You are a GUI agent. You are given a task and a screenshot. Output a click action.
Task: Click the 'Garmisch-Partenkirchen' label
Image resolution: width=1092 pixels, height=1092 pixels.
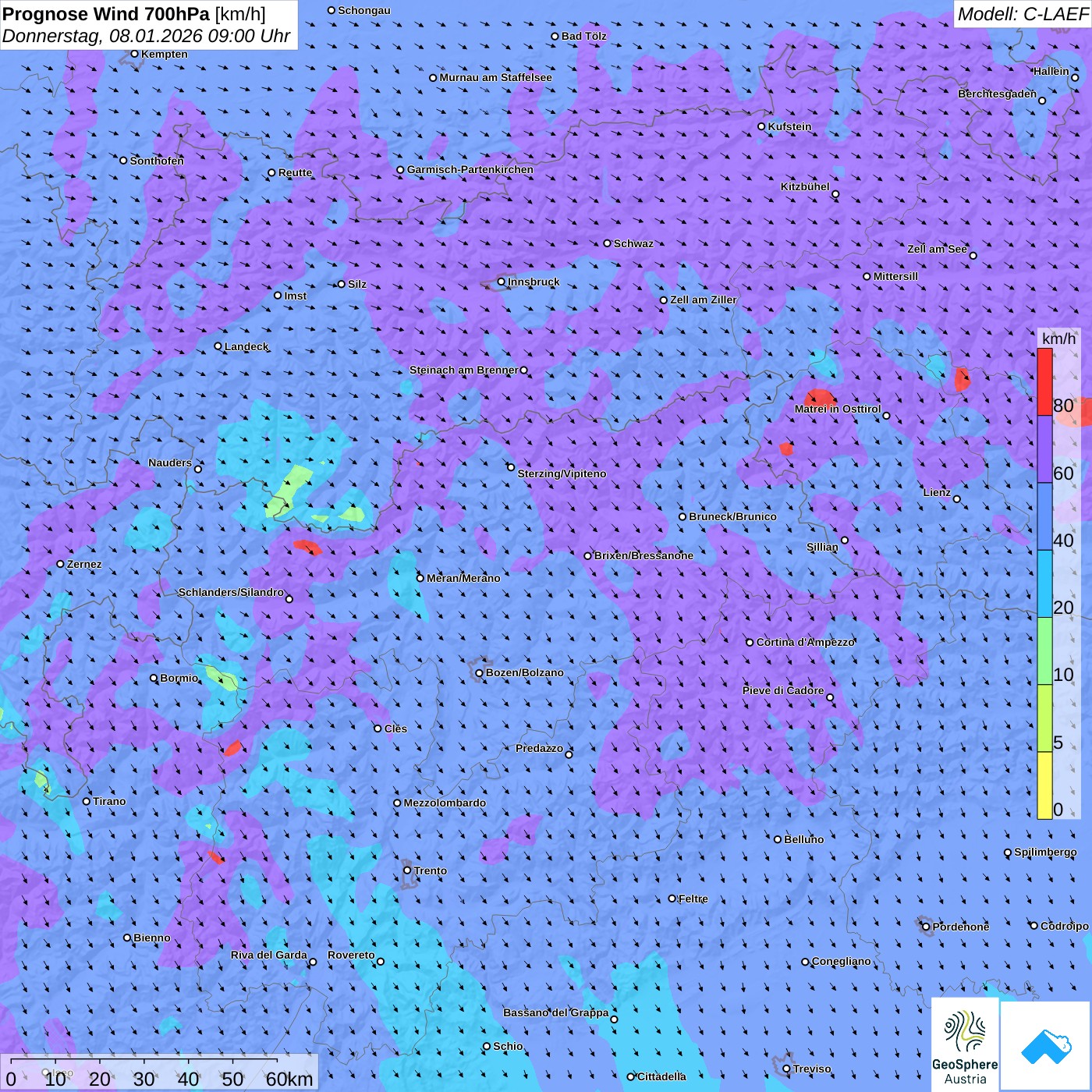coord(470,169)
